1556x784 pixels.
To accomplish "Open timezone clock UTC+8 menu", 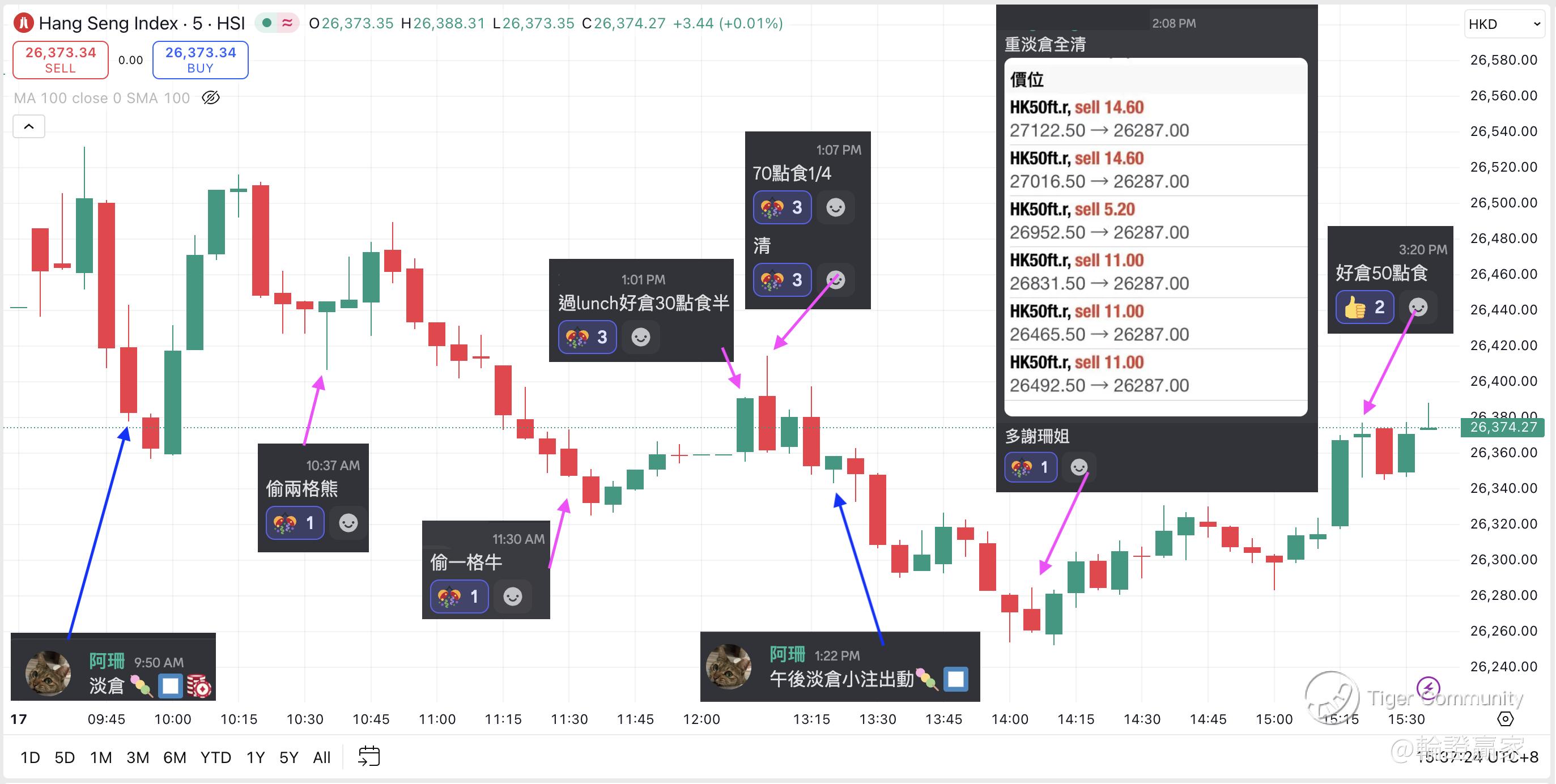I will pyautogui.click(x=1480, y=757).
